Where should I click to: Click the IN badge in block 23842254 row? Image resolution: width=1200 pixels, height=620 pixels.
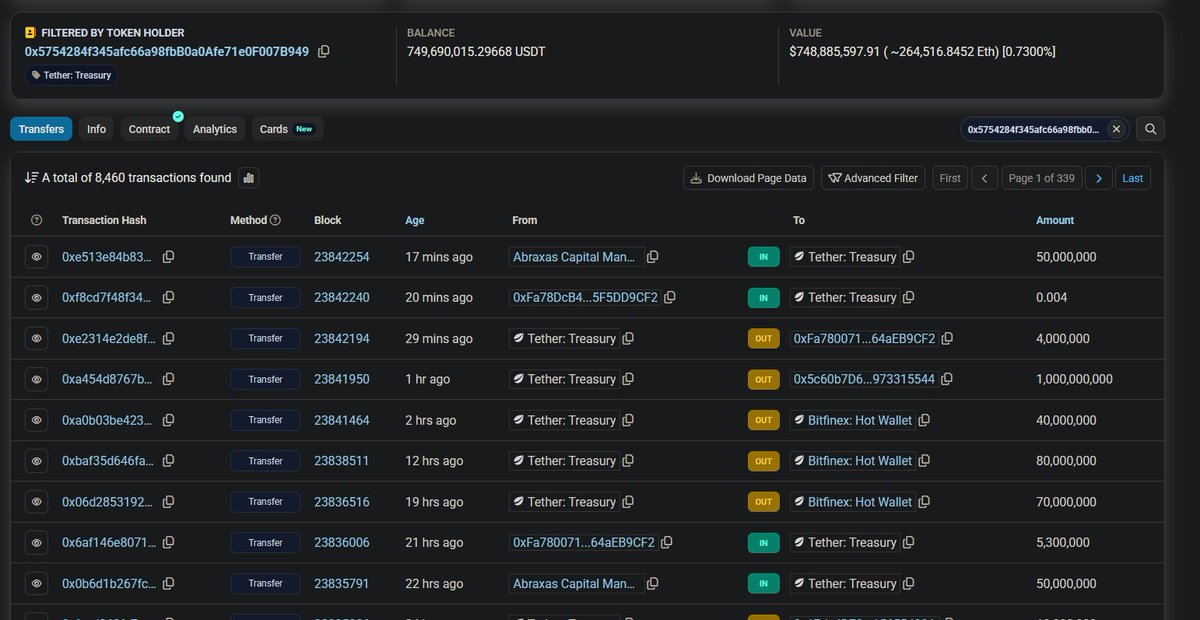[763, 257]
